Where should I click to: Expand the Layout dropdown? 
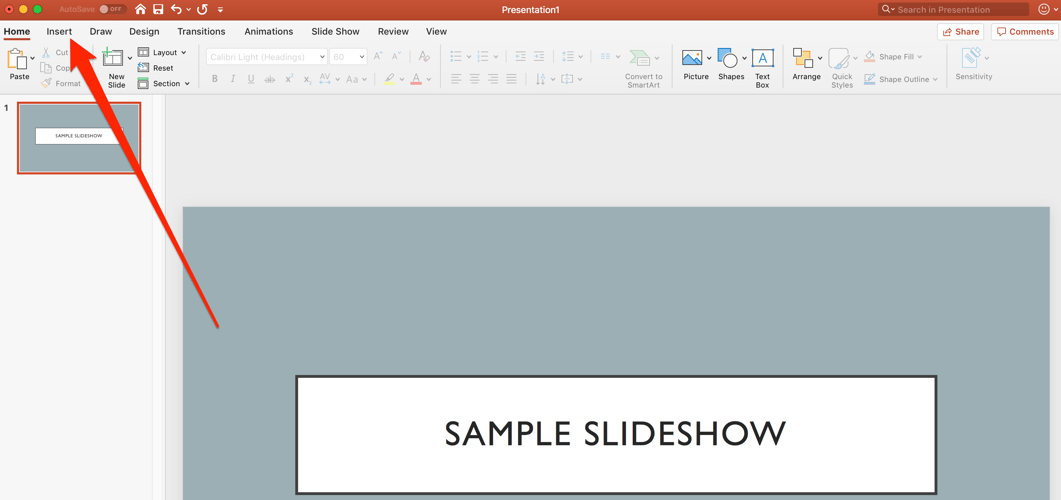tap(183, 52)
